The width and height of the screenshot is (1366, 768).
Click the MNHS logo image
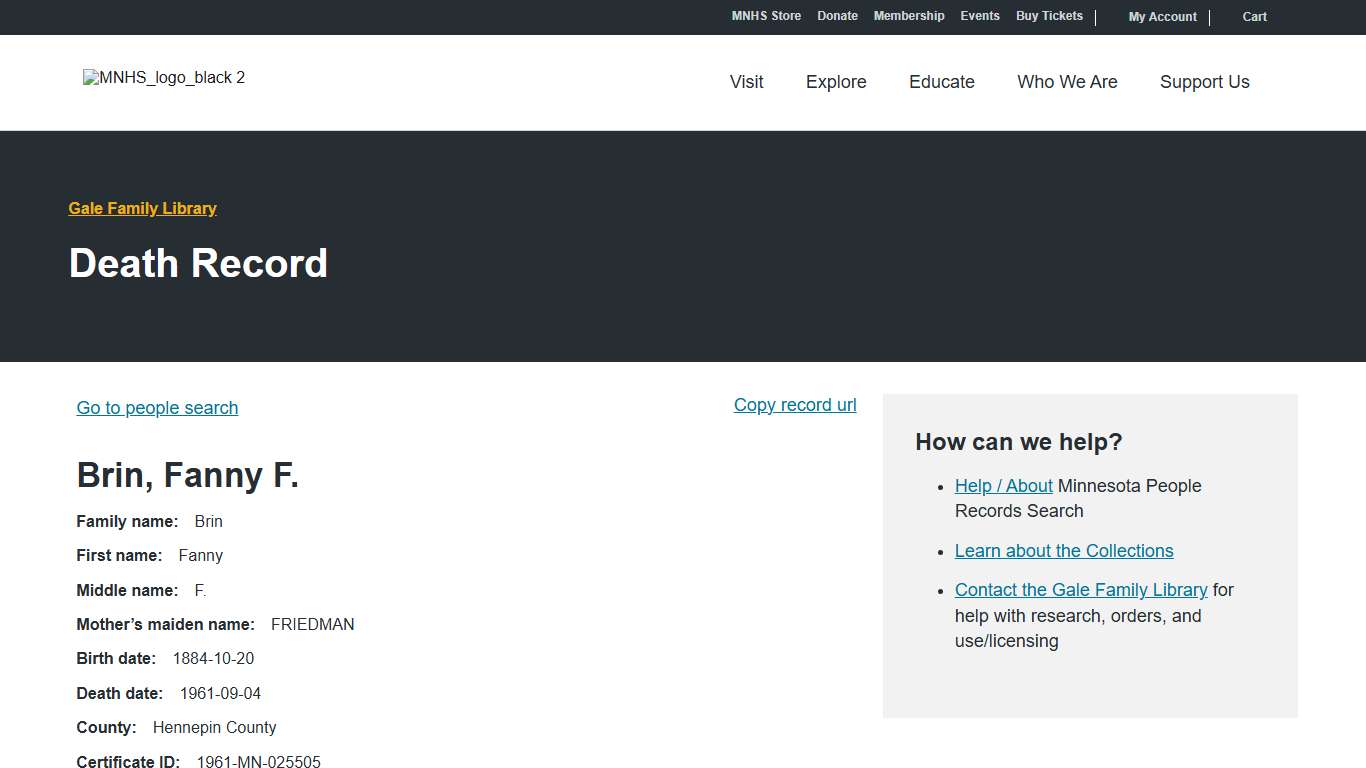click(164, 78)
